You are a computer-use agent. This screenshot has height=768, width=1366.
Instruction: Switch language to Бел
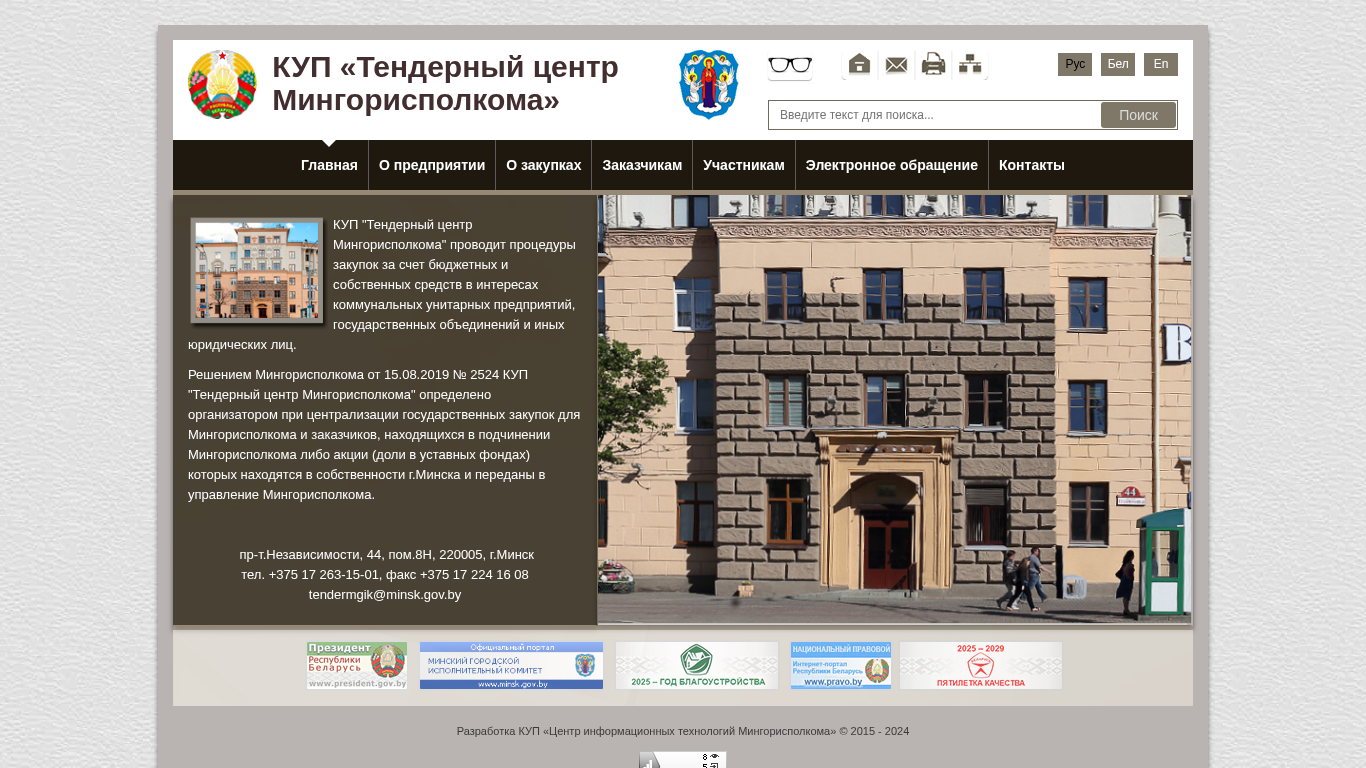(x=1118, y=65)
